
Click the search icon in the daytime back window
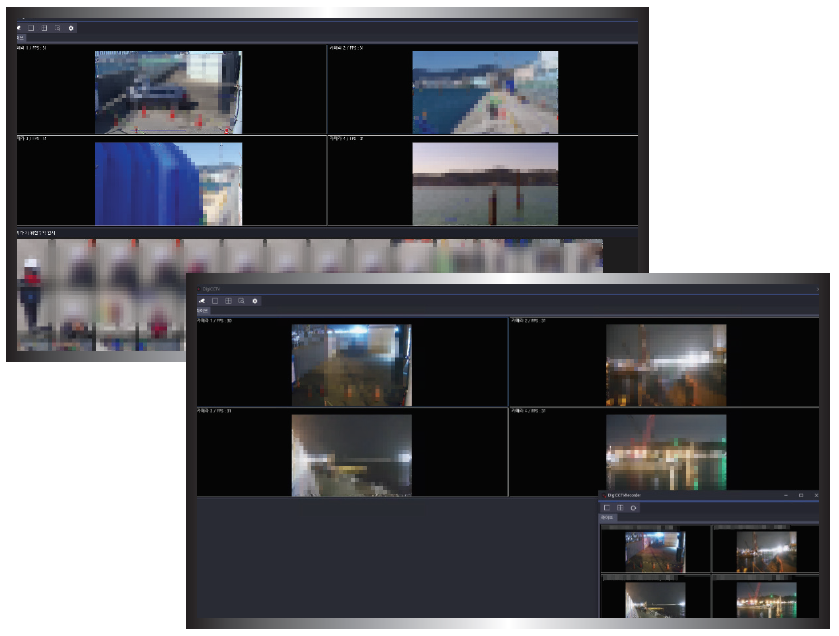58,28
